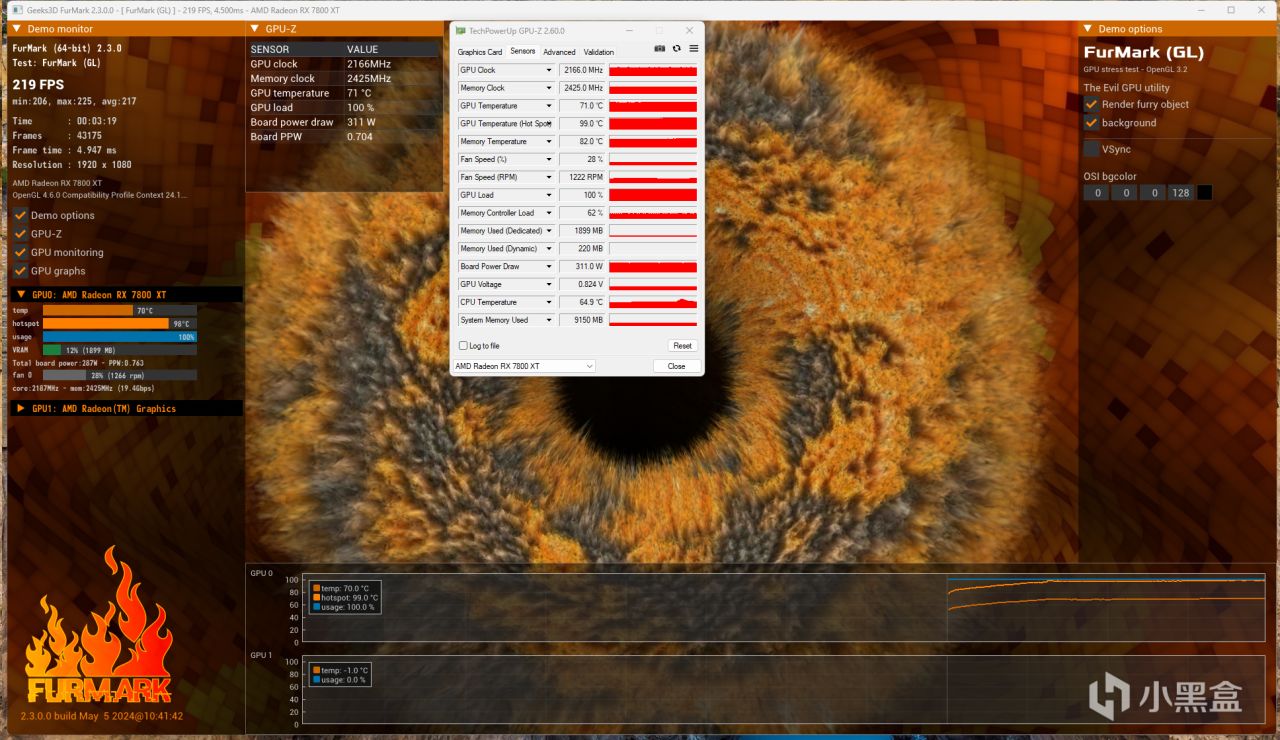1280x740 pixels.
Task: Click the Reset button in GPU-Z
Action: (682, 346)
